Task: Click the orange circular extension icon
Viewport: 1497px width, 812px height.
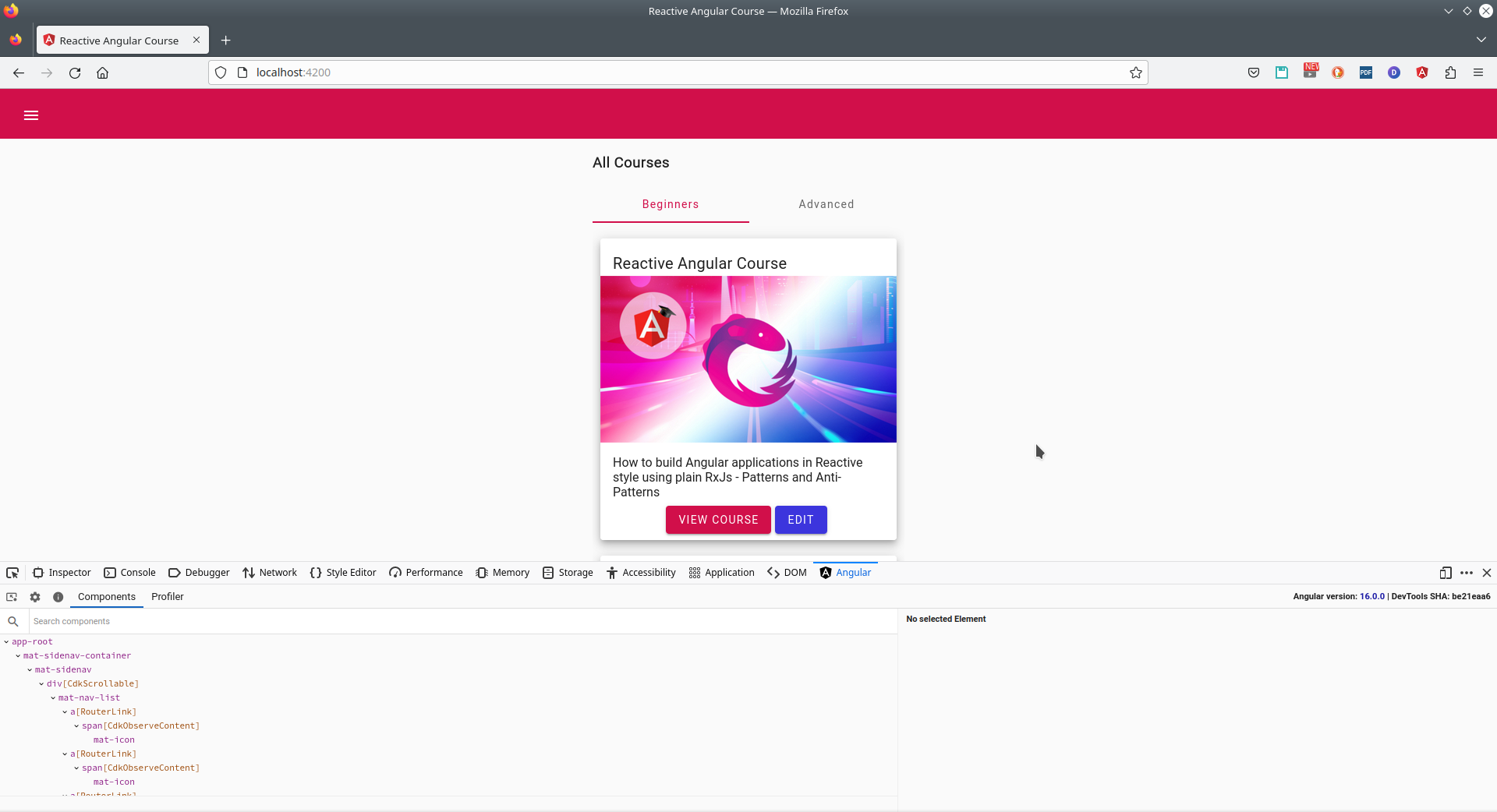Action: coord(1338,72)
